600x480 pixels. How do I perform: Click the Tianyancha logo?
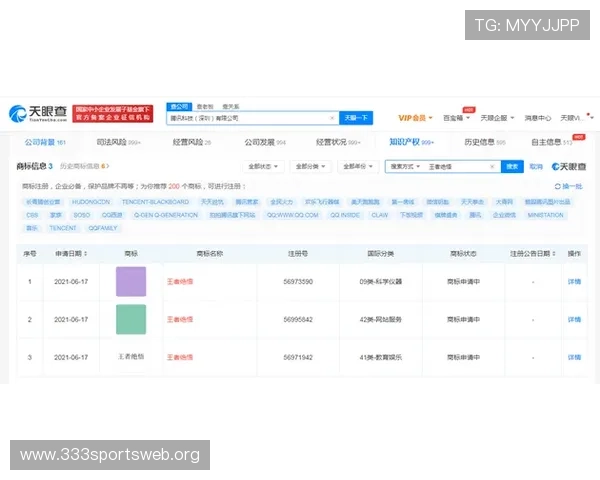38,113
